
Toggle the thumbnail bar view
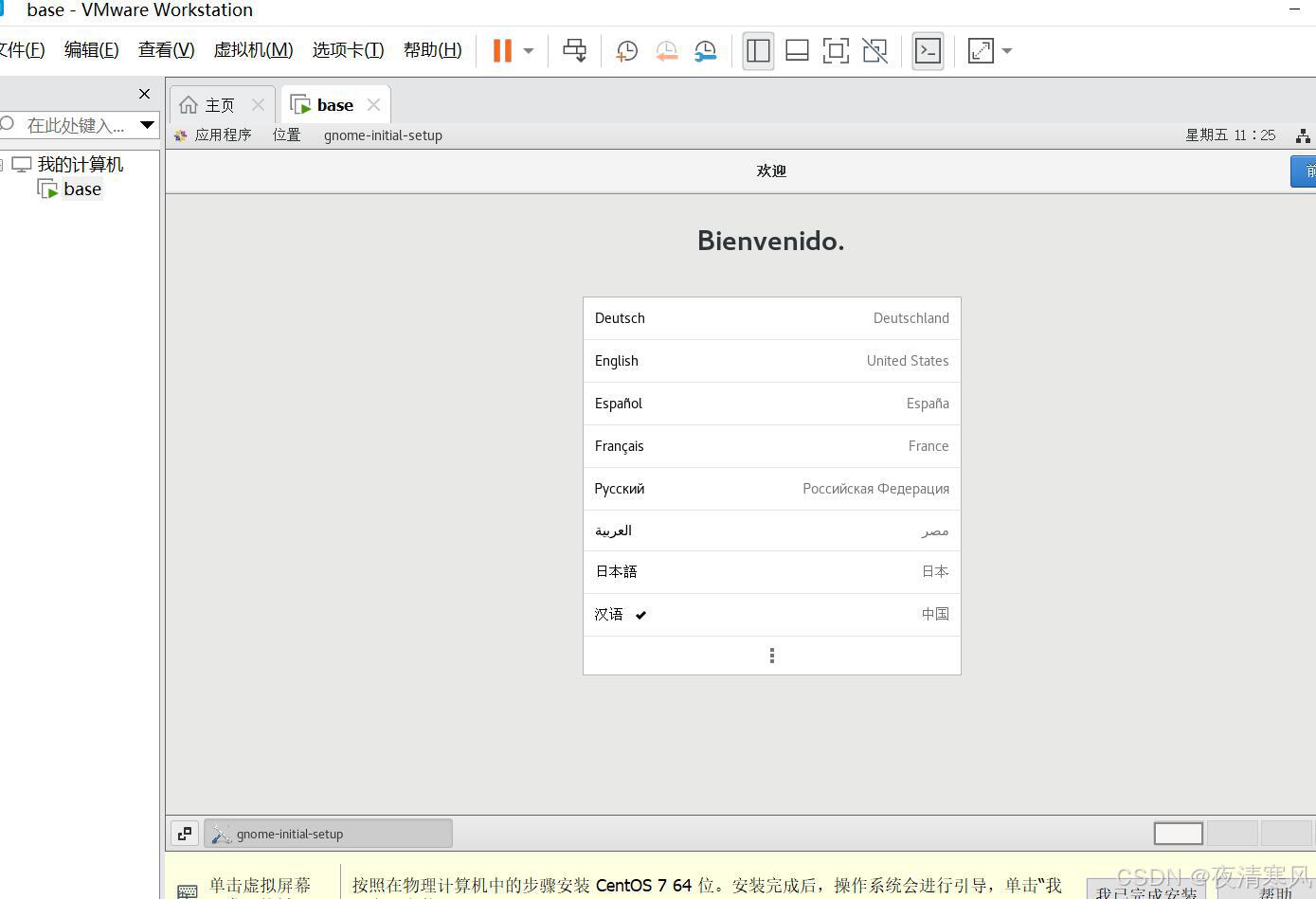point(797,51)
